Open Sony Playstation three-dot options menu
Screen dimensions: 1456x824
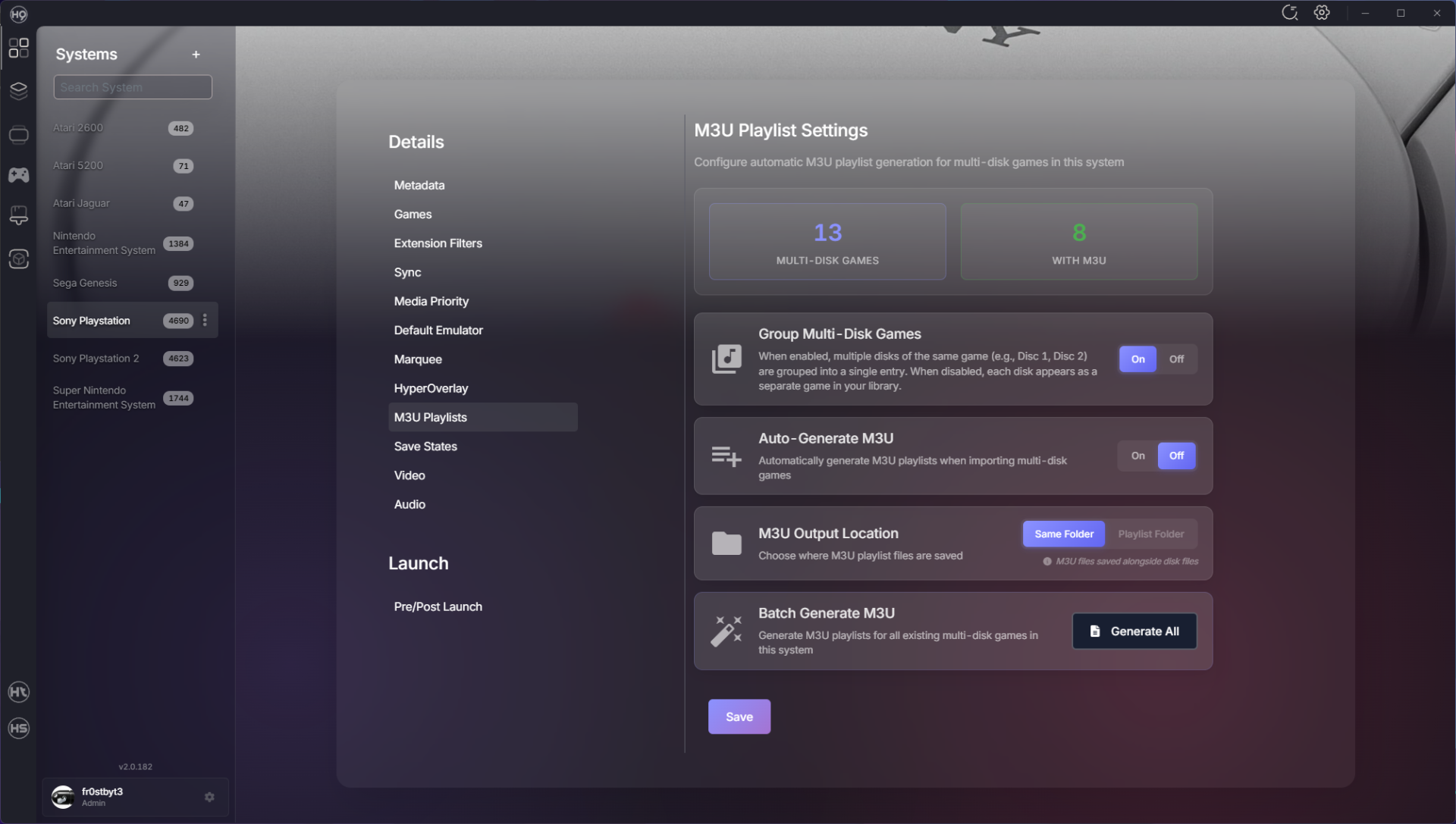coord(205,321)
